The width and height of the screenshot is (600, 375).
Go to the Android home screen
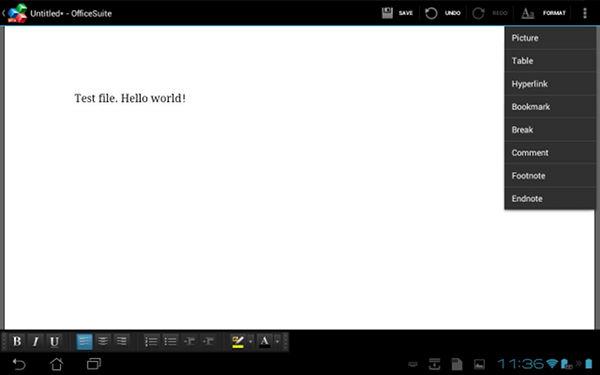pos(57,364)
